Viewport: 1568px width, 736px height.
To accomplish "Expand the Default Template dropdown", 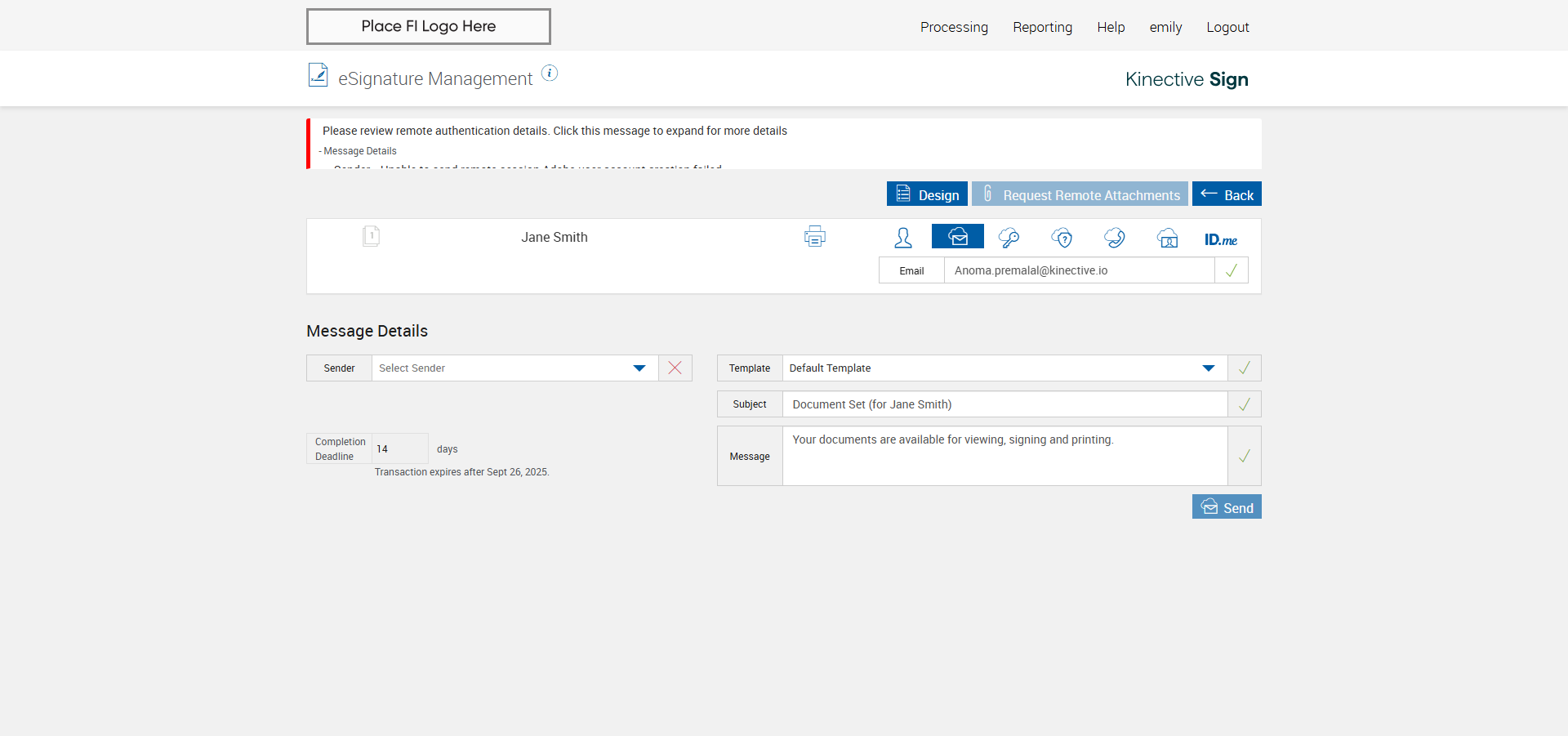I will point(1004,368).
